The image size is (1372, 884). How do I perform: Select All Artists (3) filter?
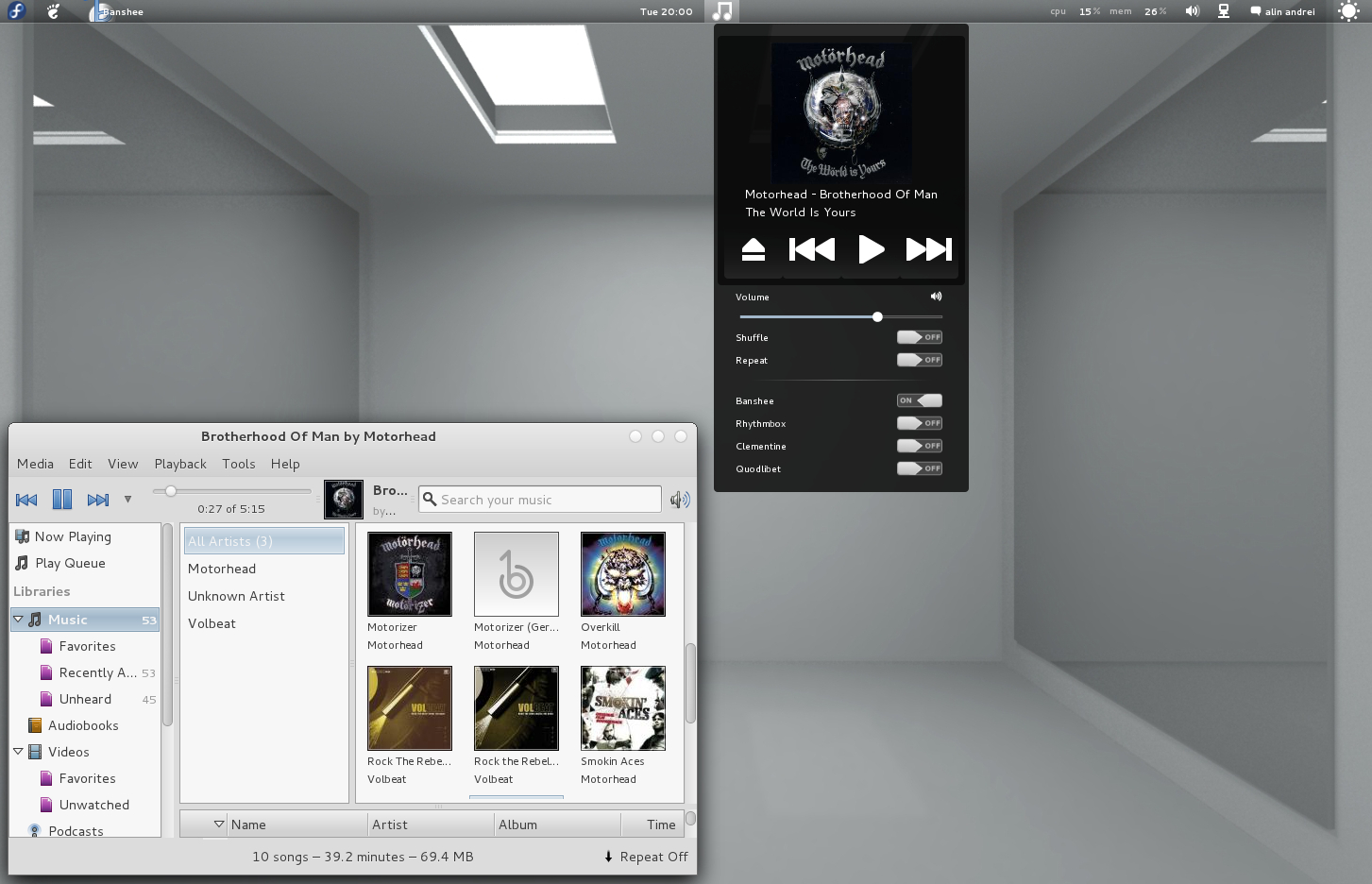pyautogui.click(x=264, y=541)
